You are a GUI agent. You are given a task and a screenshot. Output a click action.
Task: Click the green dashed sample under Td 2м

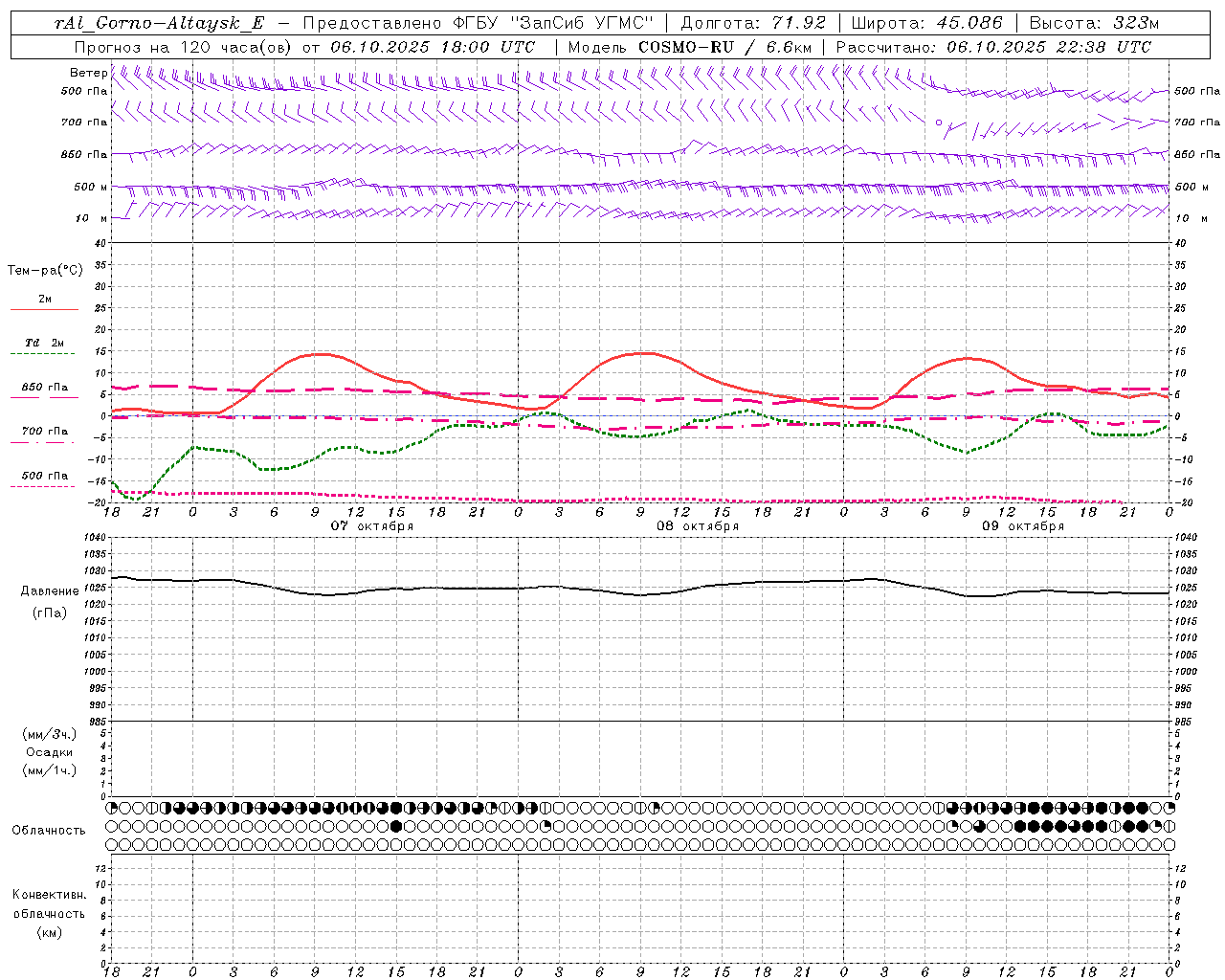pos(42,354)
